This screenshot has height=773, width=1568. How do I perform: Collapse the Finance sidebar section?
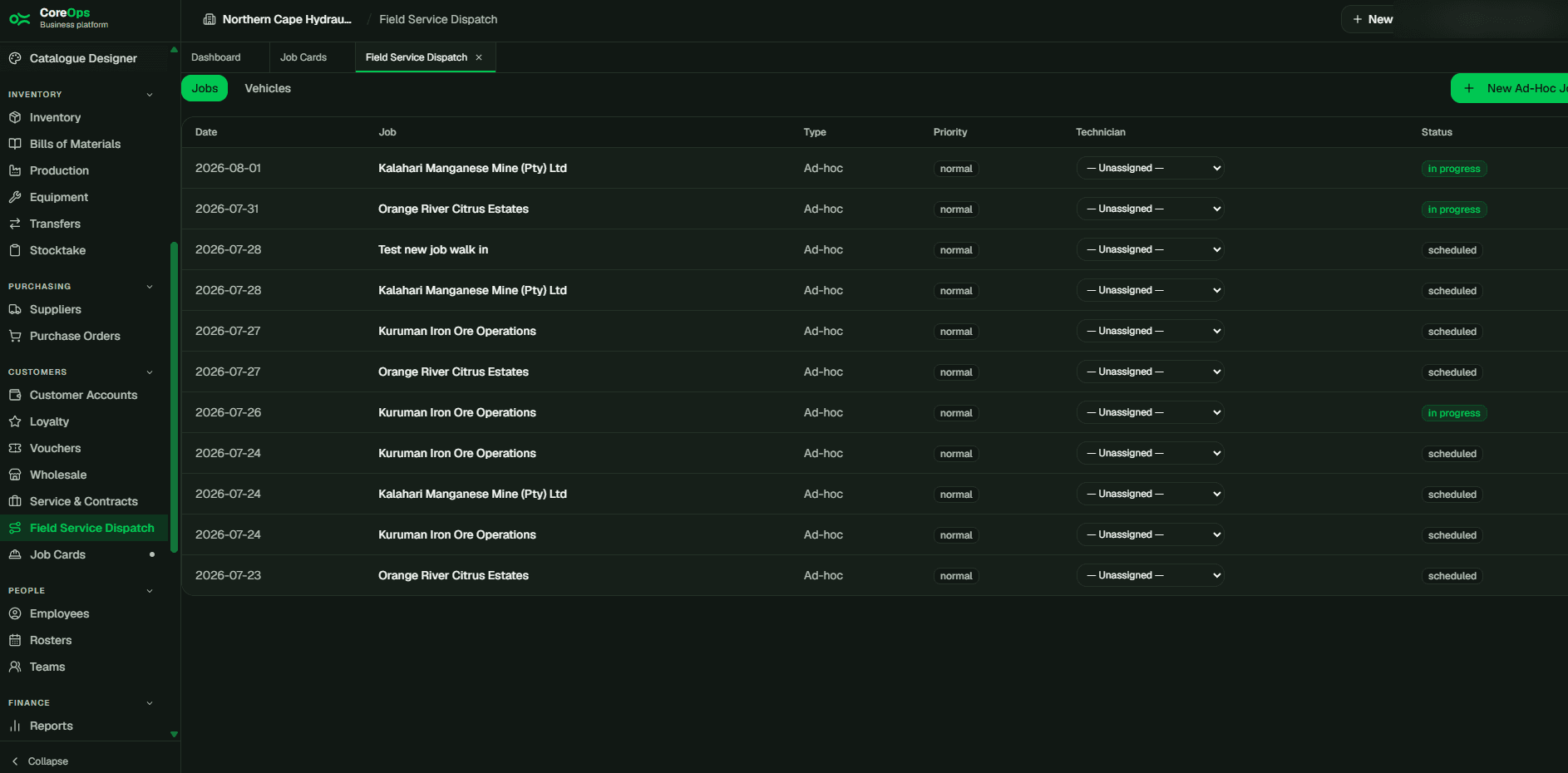pyautogui.click(x=150, y=703)
